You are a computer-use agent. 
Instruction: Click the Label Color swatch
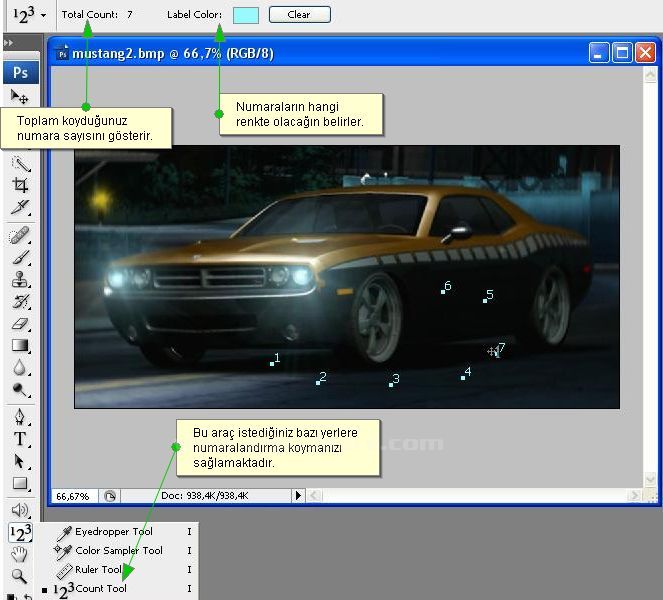246,15
